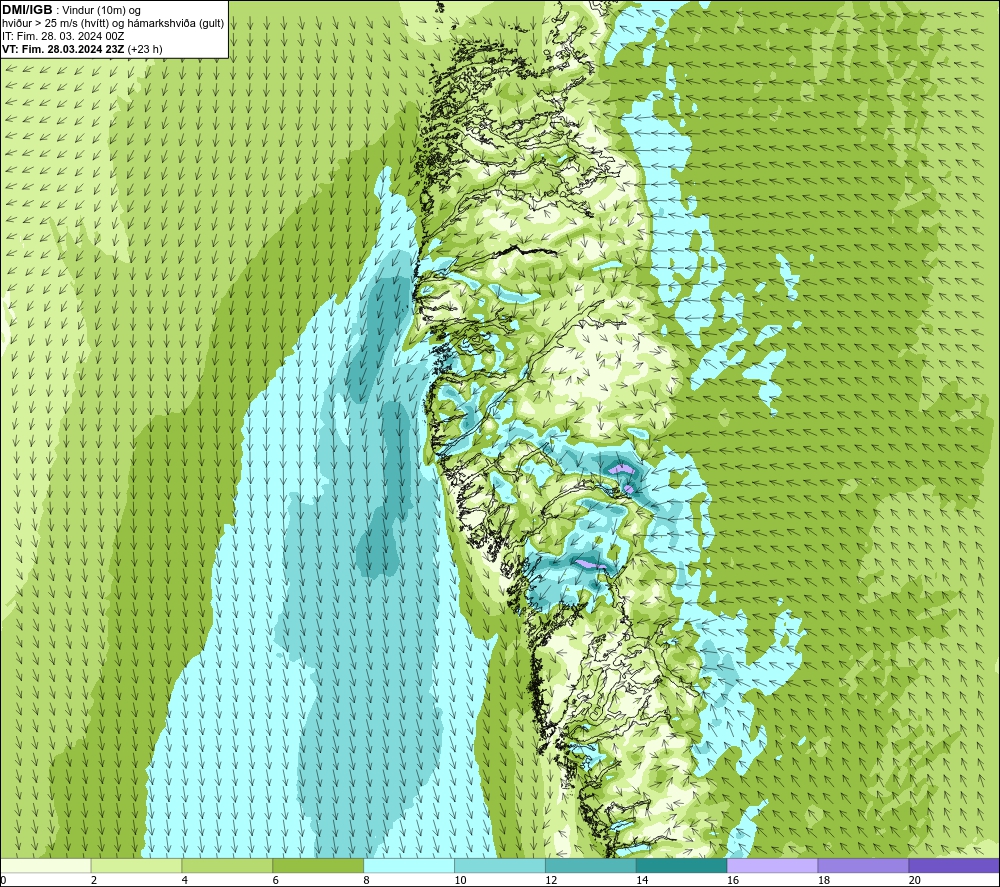Click the 4–6 m/s legend swatch
This screenshot has width=1000, height=887.
tap(227, 865)
